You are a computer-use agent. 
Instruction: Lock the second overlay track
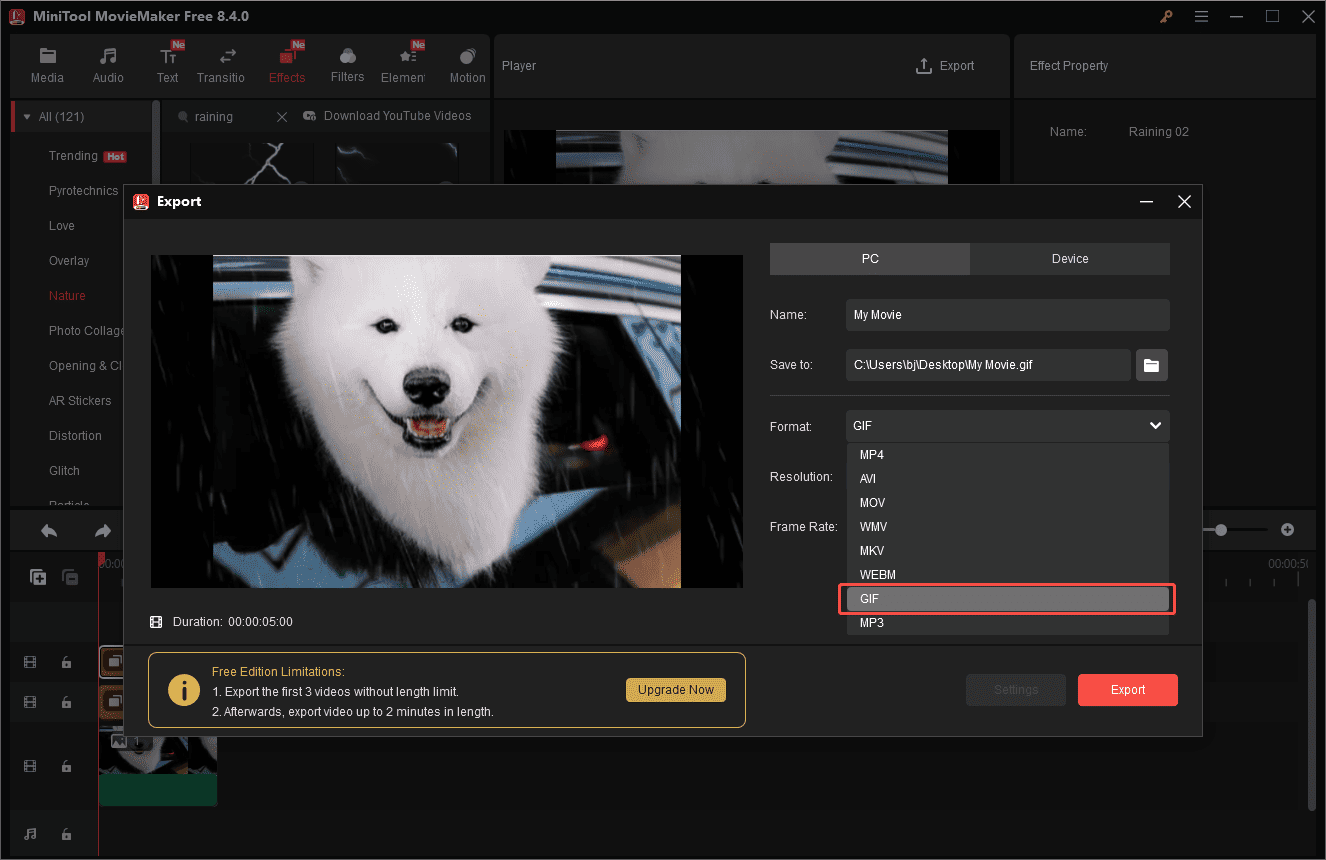point(66,702)
